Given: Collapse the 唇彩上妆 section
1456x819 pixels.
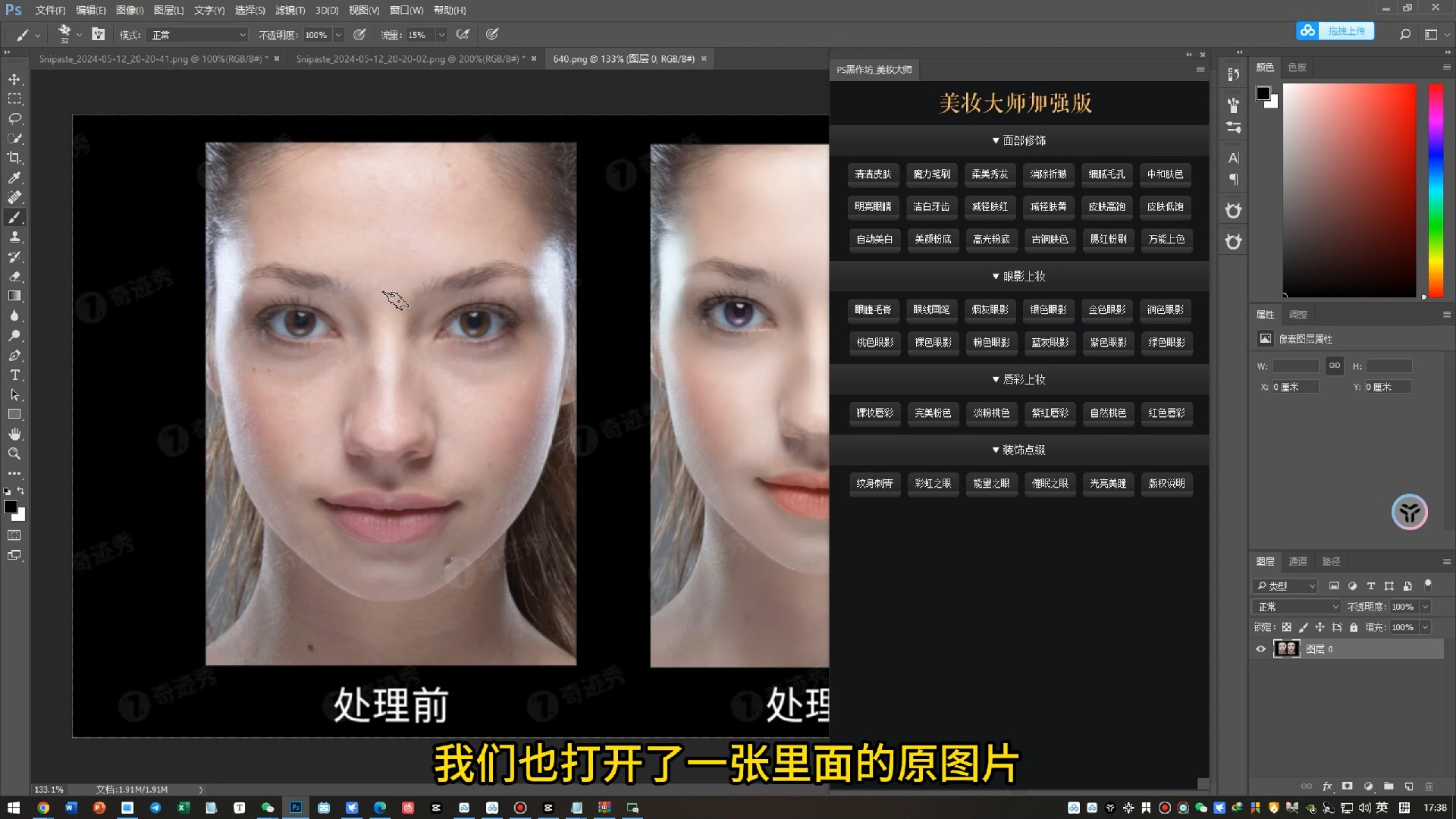Looking at the screenshot, I should (1018, 379).
